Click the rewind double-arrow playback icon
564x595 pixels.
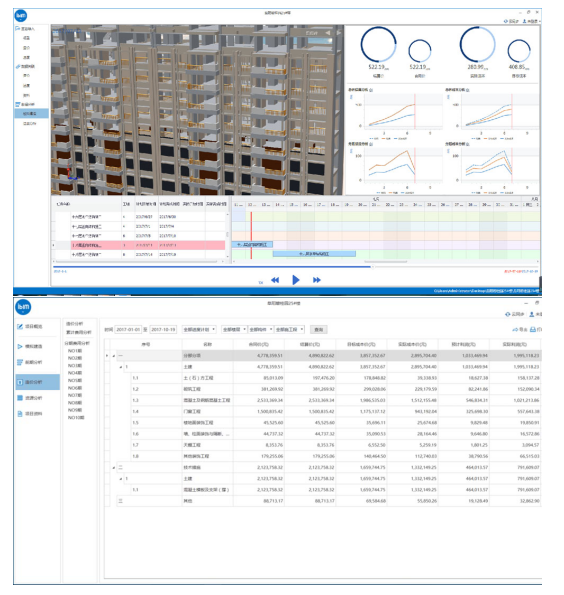[275, 280]
